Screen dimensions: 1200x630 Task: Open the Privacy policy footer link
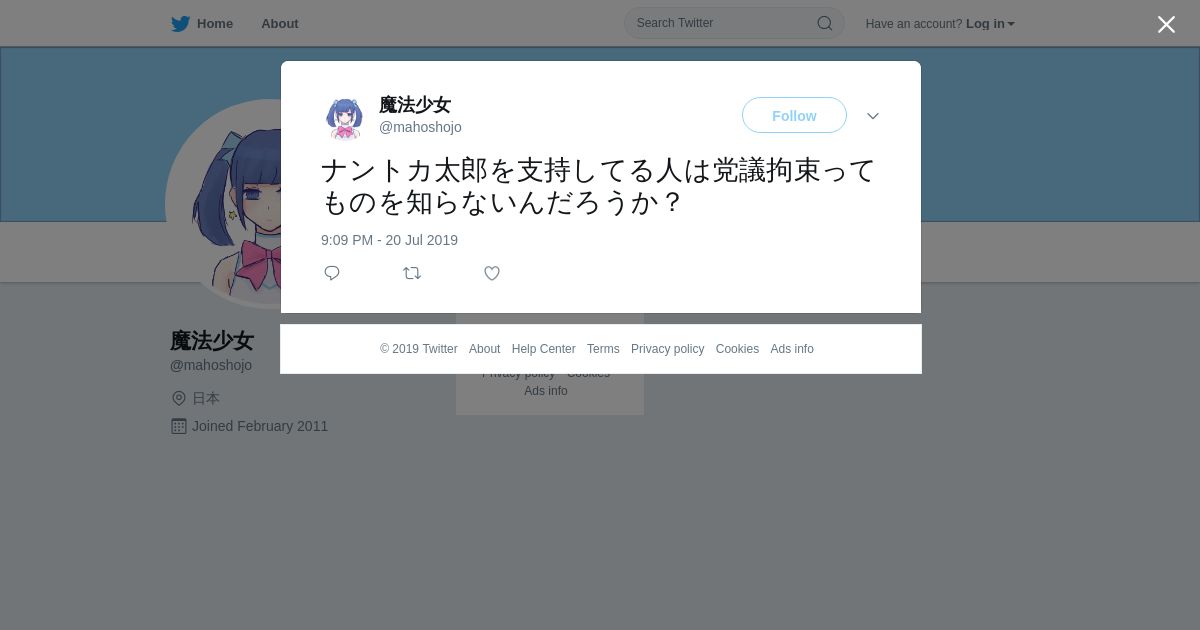click(x=667, y=349)
